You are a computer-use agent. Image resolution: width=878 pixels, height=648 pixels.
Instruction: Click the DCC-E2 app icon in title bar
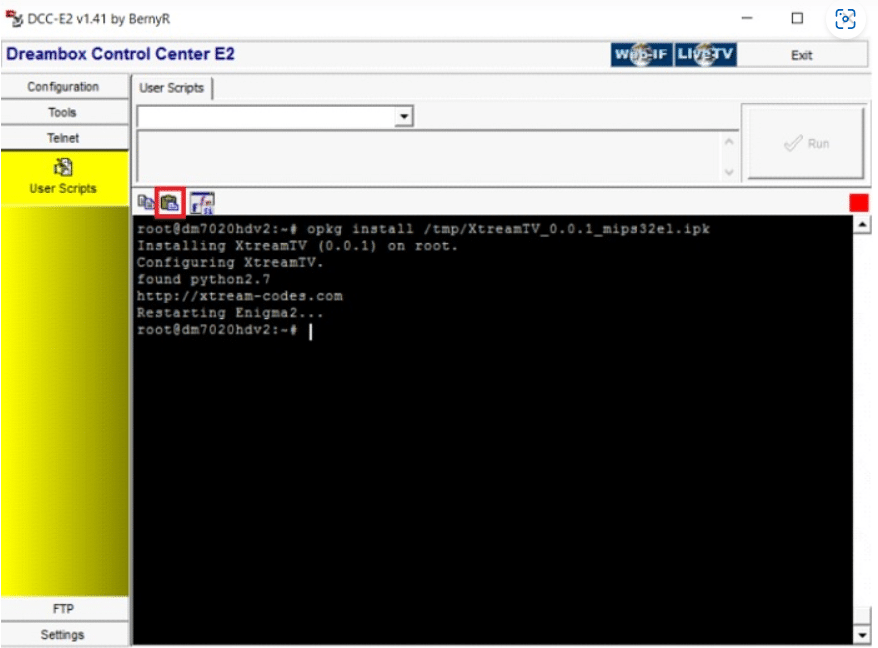[x=13, y=18]
